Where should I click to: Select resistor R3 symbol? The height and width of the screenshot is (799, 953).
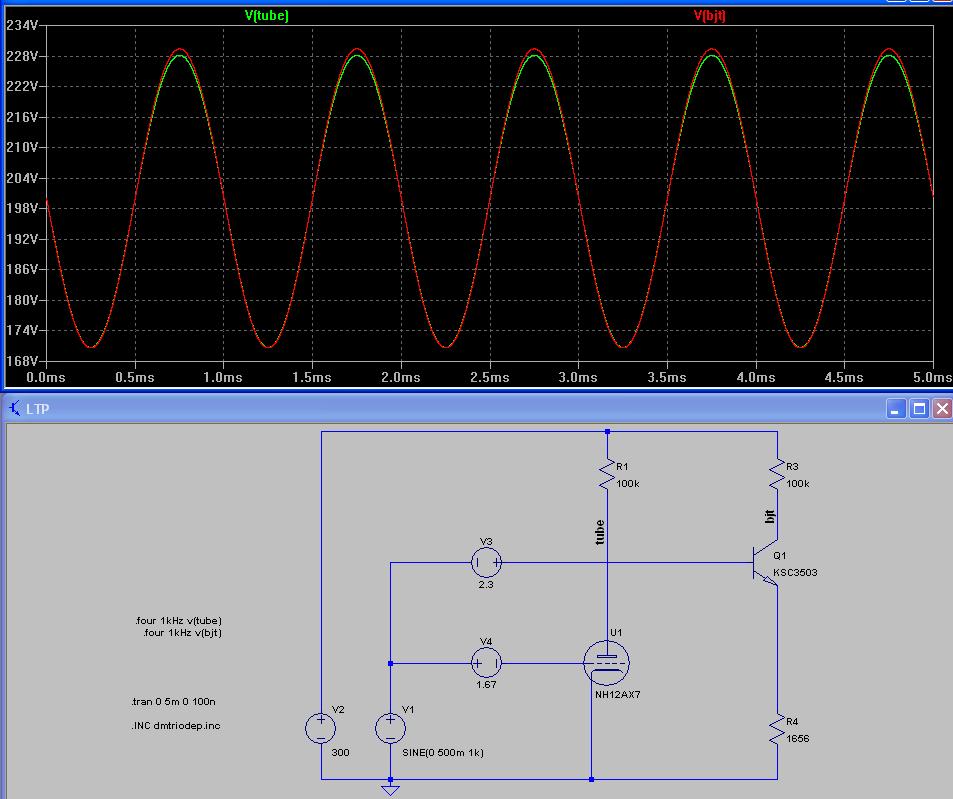point(777,475)
